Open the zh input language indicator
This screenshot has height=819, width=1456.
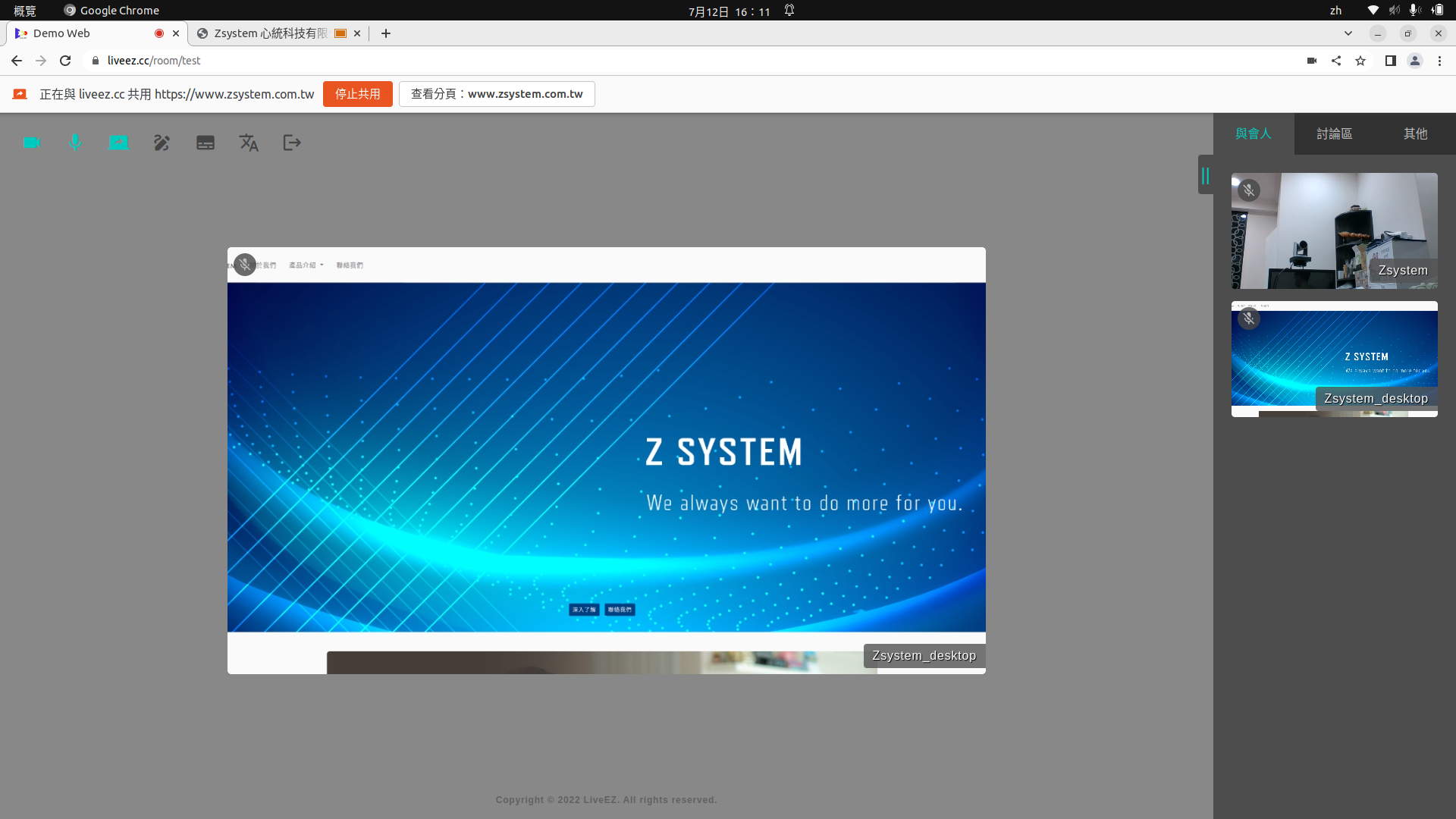coord(1335,11)
